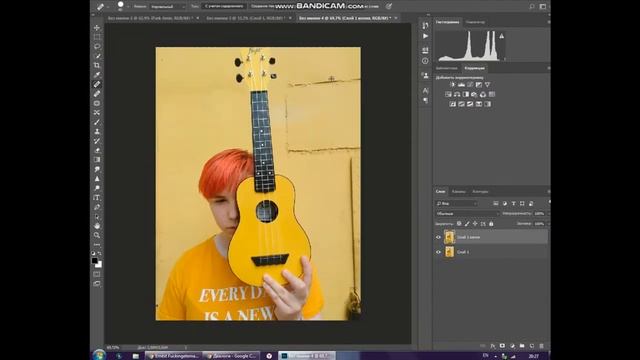The image size is (640, 360).
Task: Toggle lock transparent pixels
Action: [x=459, y=224]
